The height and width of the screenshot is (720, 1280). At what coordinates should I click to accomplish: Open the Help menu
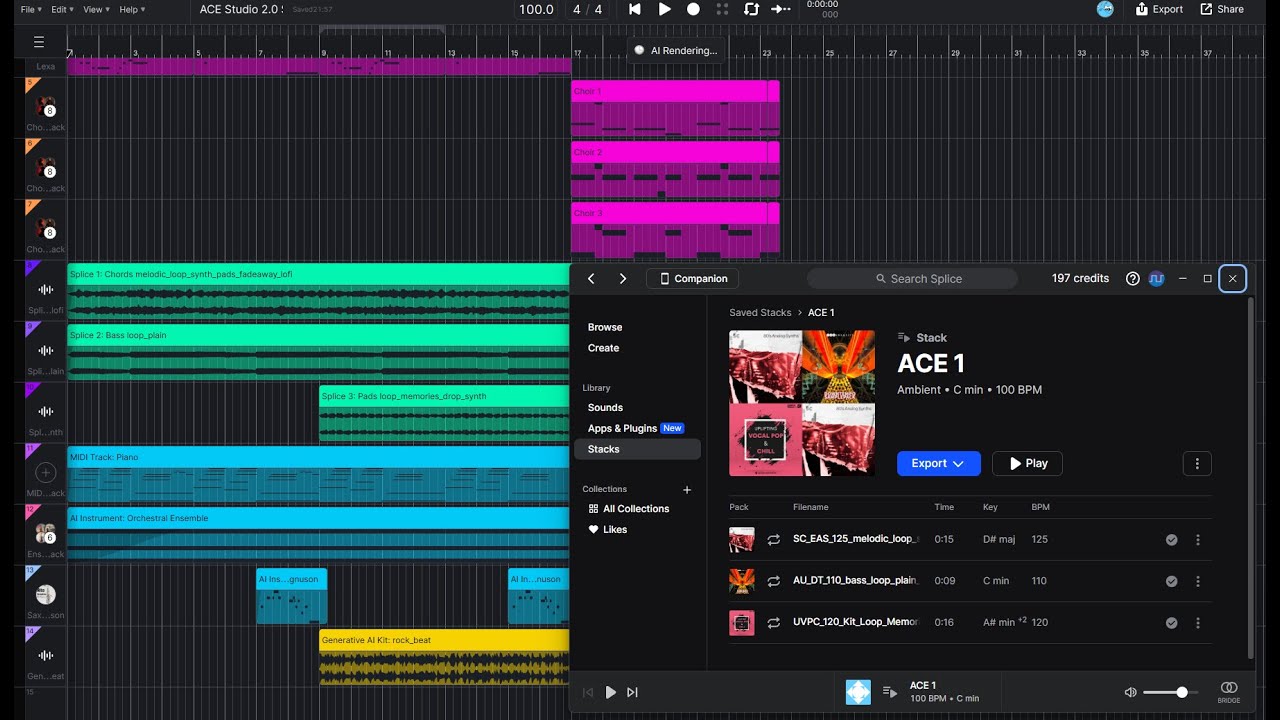pos(132,9)
